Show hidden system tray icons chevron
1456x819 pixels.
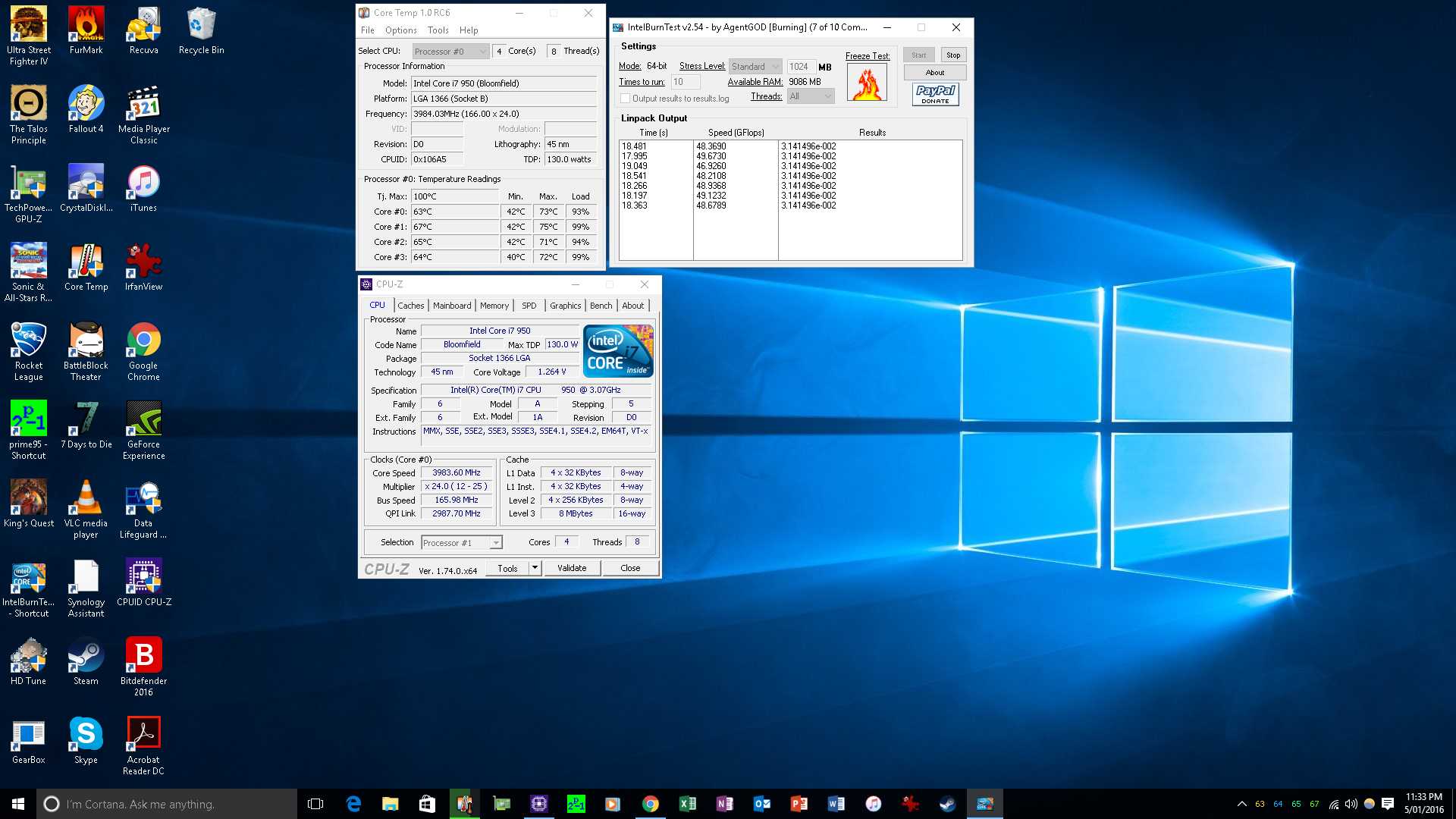point(1241,804)
